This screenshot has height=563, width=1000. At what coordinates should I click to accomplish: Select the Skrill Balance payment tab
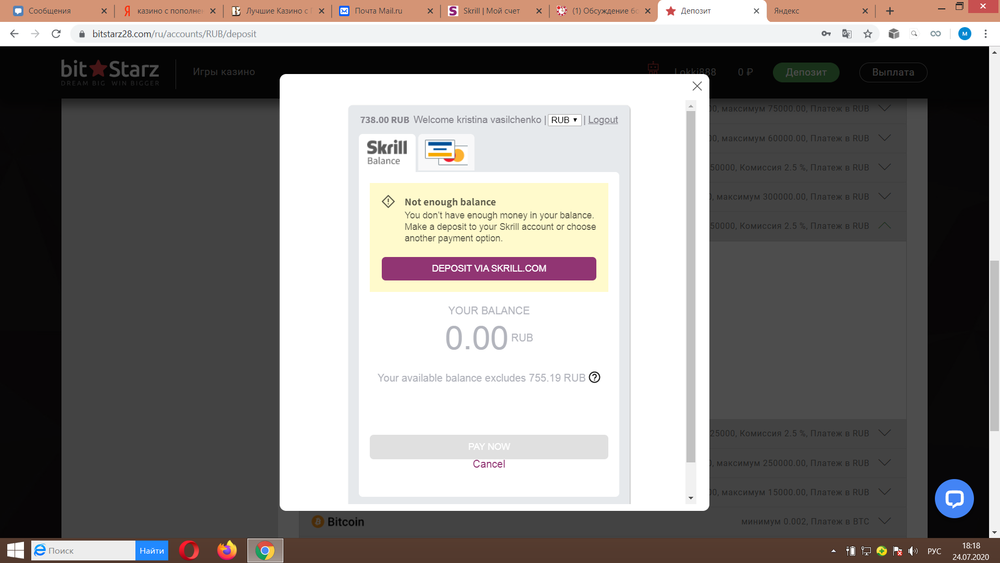[x=387, y=152]
